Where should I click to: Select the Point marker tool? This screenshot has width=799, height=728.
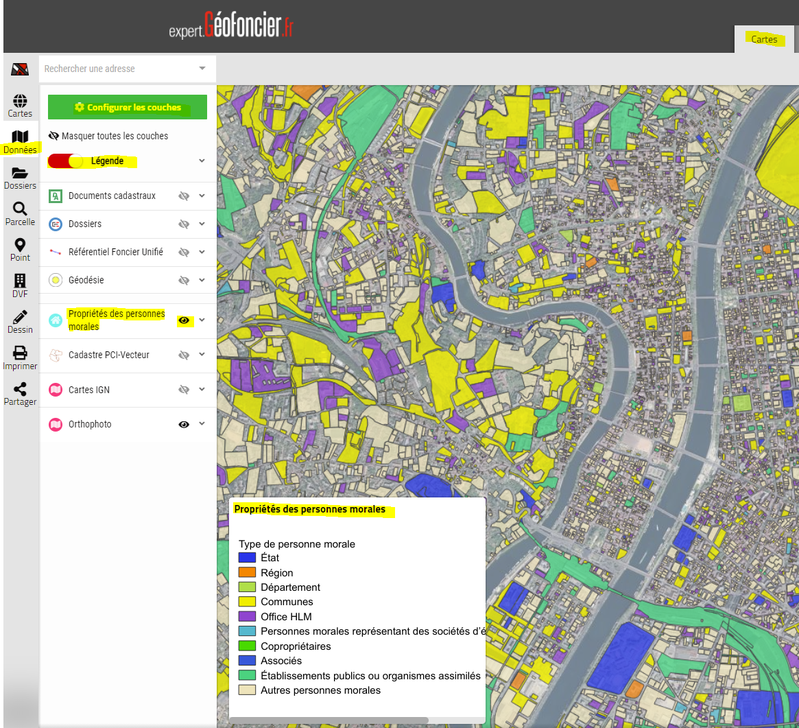pyautogui.click(x=20, y=245)
